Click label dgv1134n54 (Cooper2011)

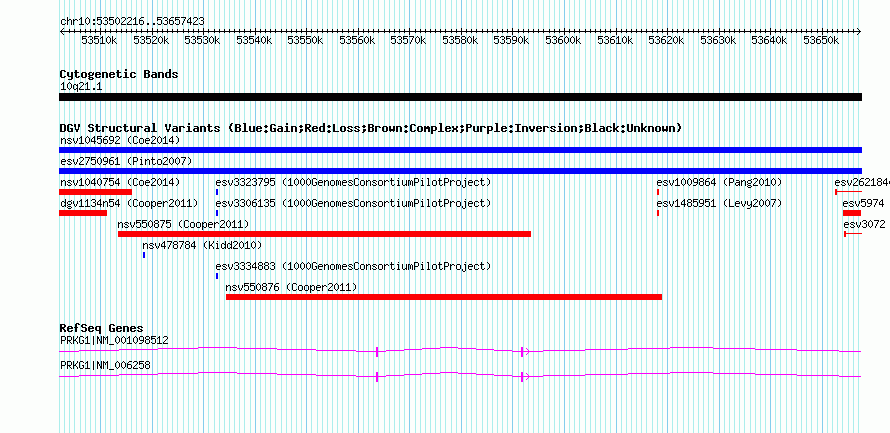click(x=129, y=203)
